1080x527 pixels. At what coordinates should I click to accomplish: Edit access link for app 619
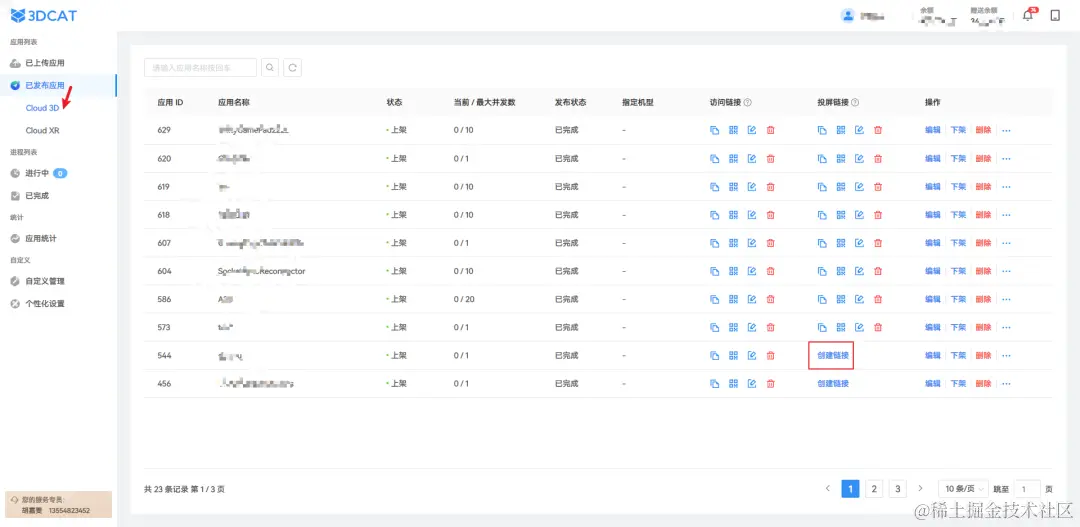pyautogui.click(x=752, y=187)
